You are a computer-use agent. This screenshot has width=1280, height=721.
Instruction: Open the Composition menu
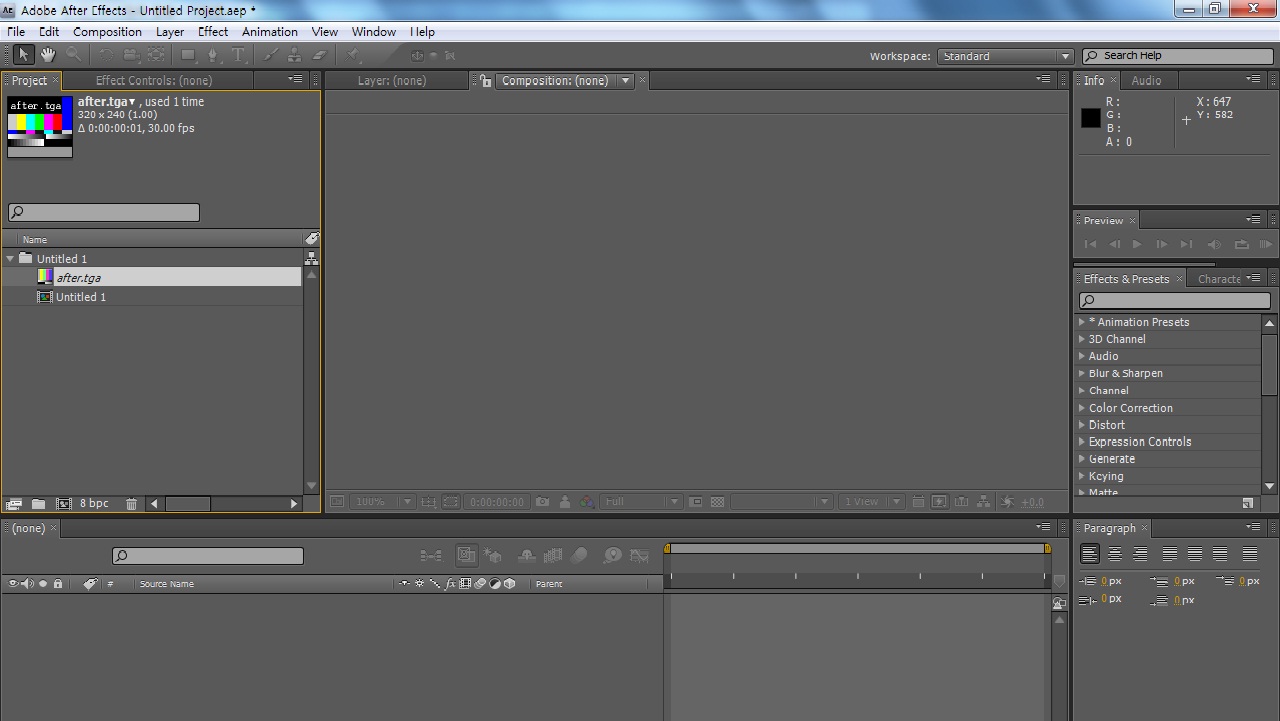point(107,31)
